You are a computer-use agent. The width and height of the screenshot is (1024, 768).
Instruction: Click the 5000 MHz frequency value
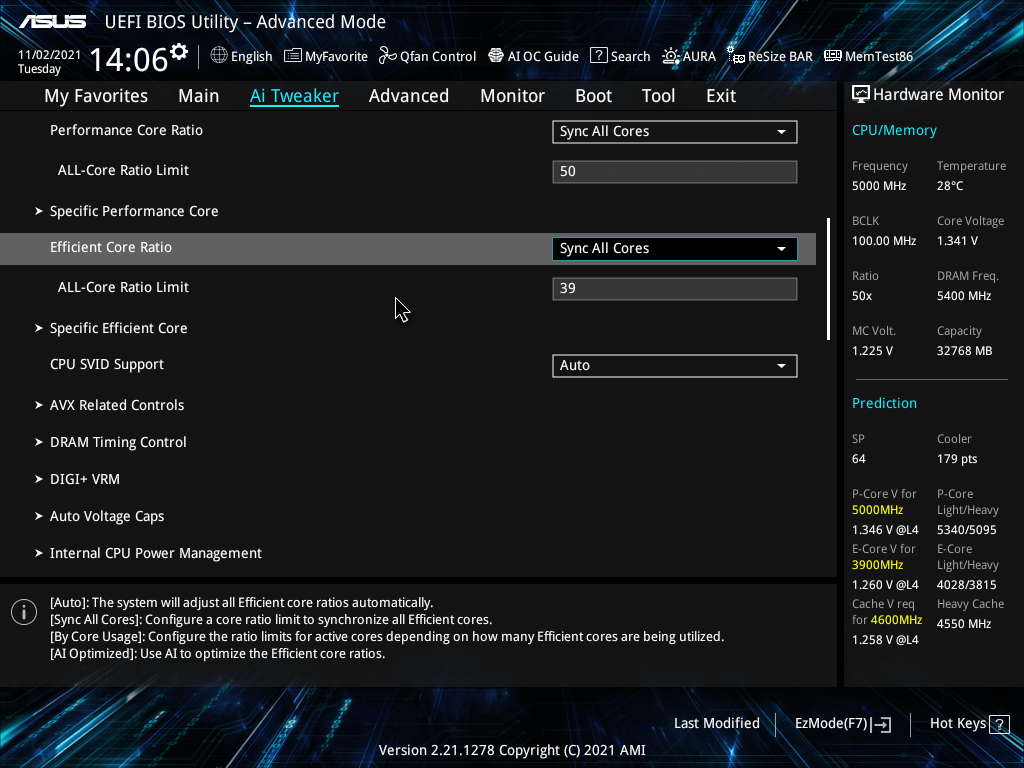pyautogui.click(x=879, y=186)
